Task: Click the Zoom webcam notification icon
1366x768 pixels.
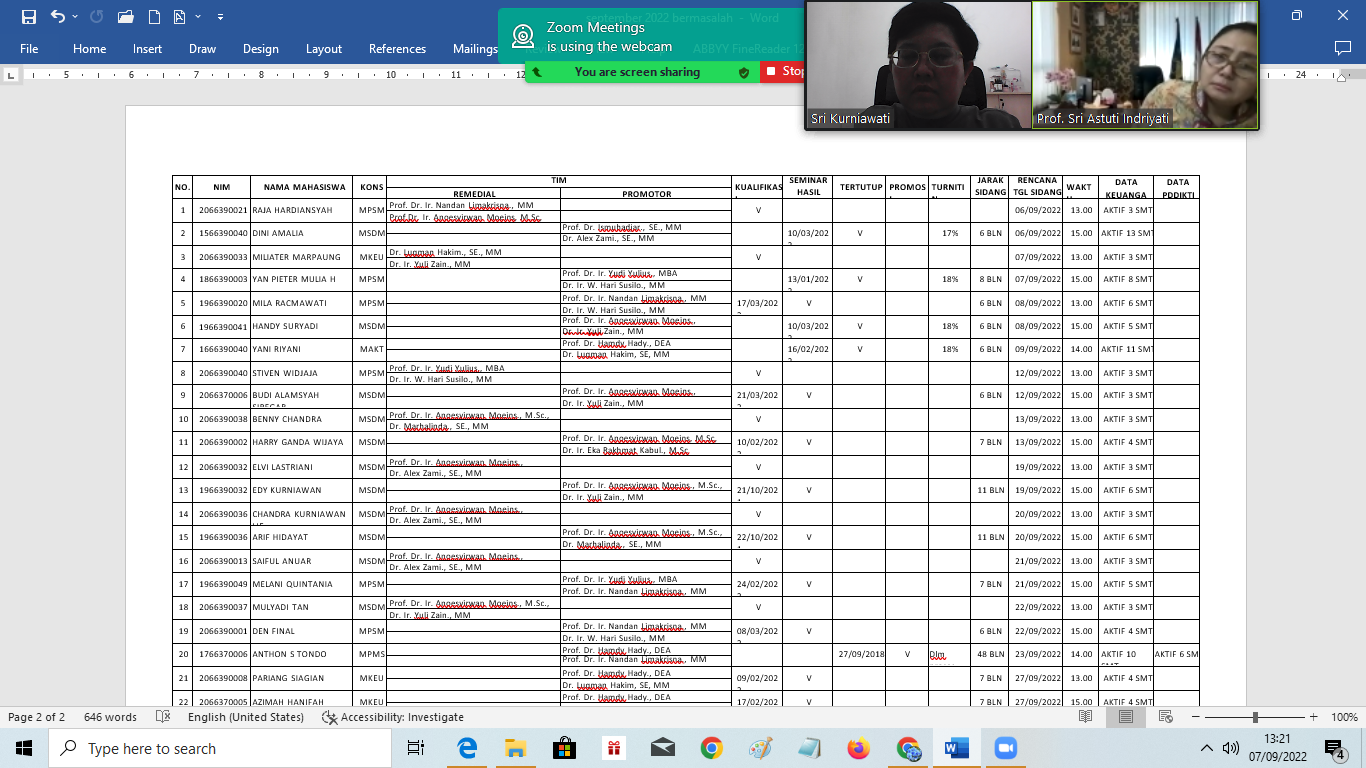Action: tap(522, 36)
